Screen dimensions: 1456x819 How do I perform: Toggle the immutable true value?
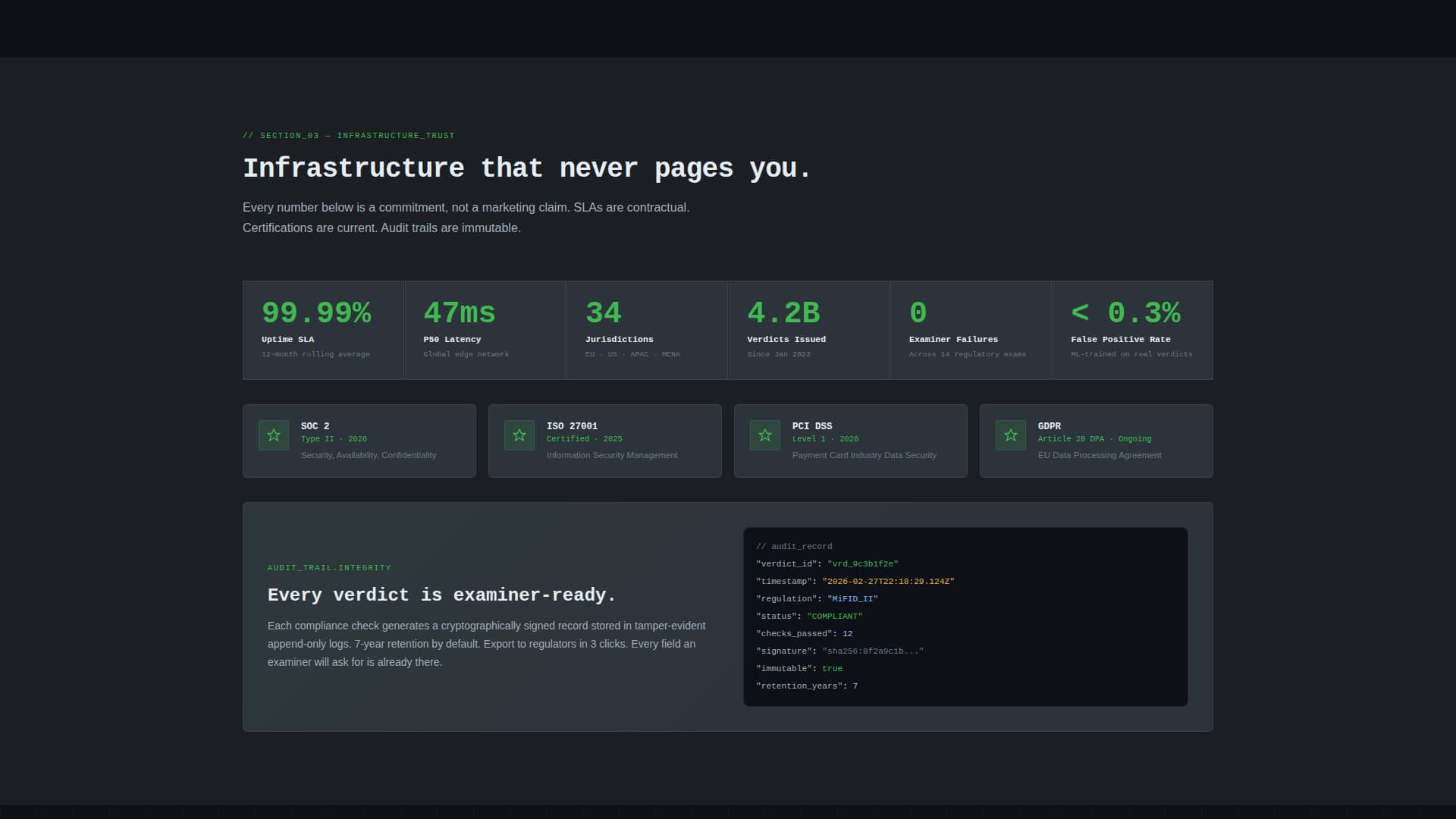[832, 668]
